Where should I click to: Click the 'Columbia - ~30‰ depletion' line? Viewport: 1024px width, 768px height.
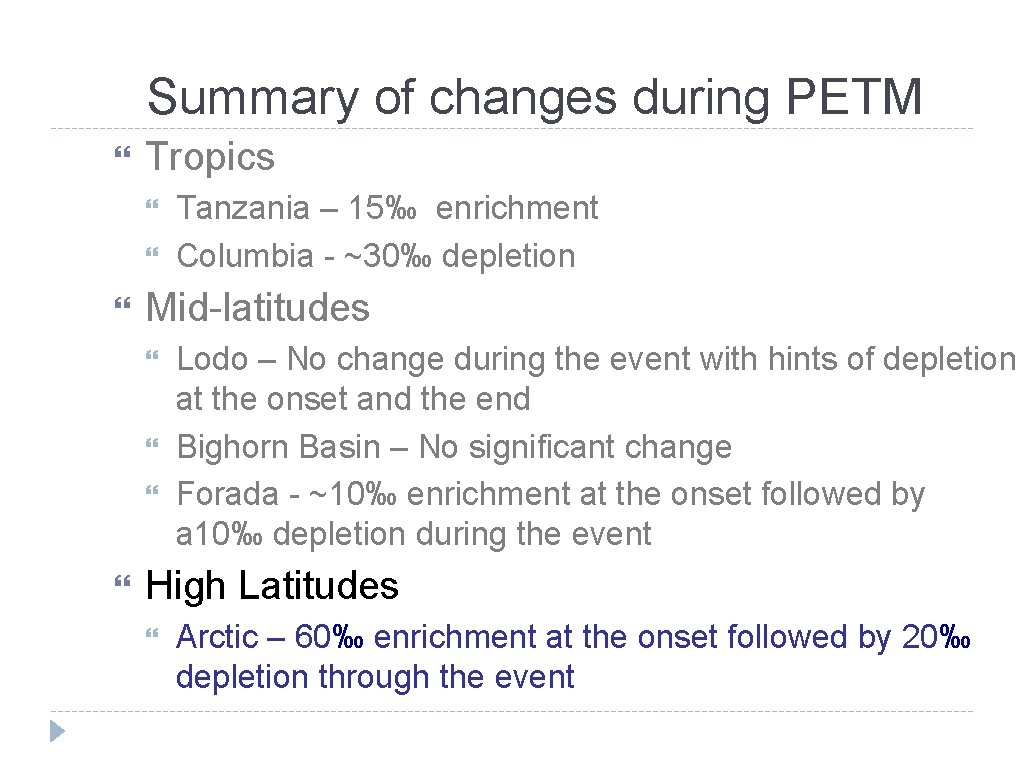[375, 256]
